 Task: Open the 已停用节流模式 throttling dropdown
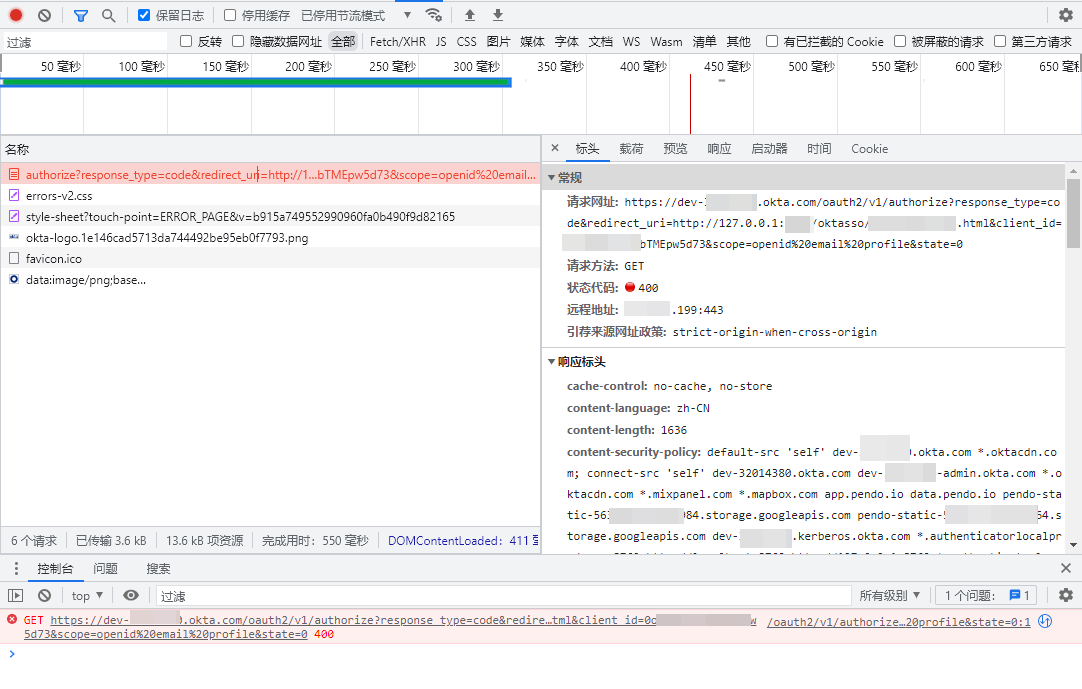click(x=342, y=15)
